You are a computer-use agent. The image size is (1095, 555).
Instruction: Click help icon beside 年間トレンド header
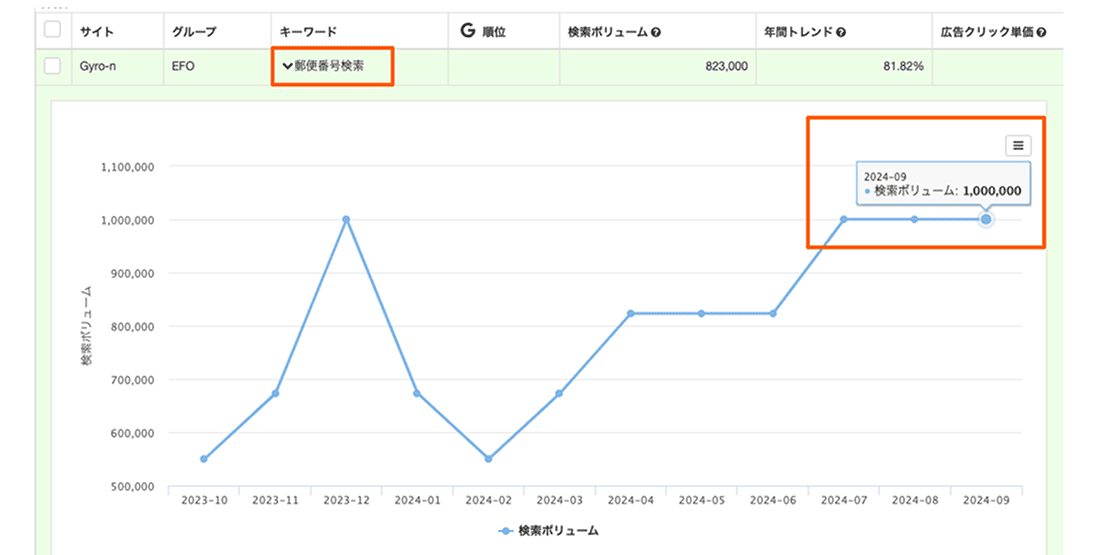(x=841, y=32)
